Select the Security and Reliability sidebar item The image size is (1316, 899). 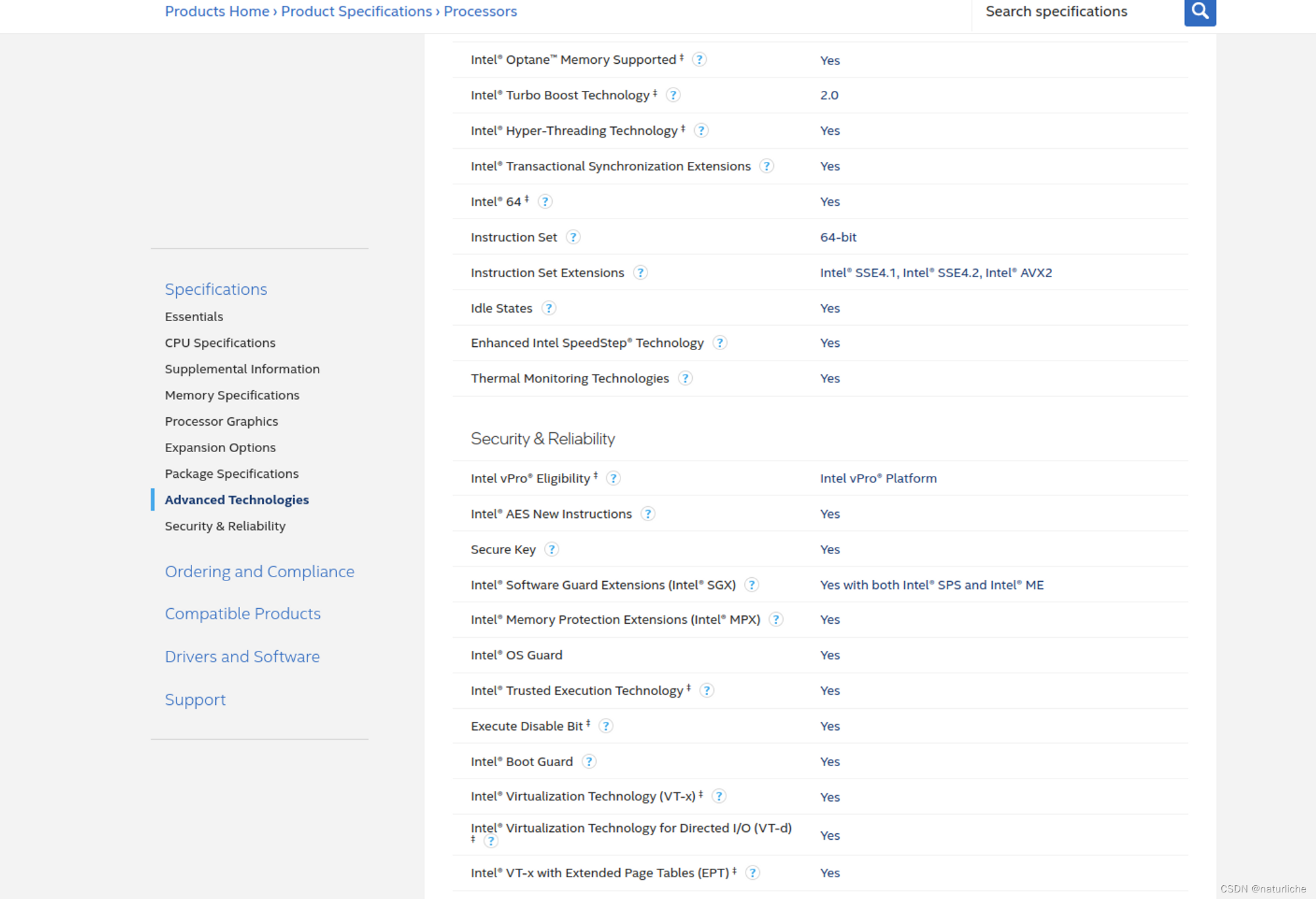point(225,526)
